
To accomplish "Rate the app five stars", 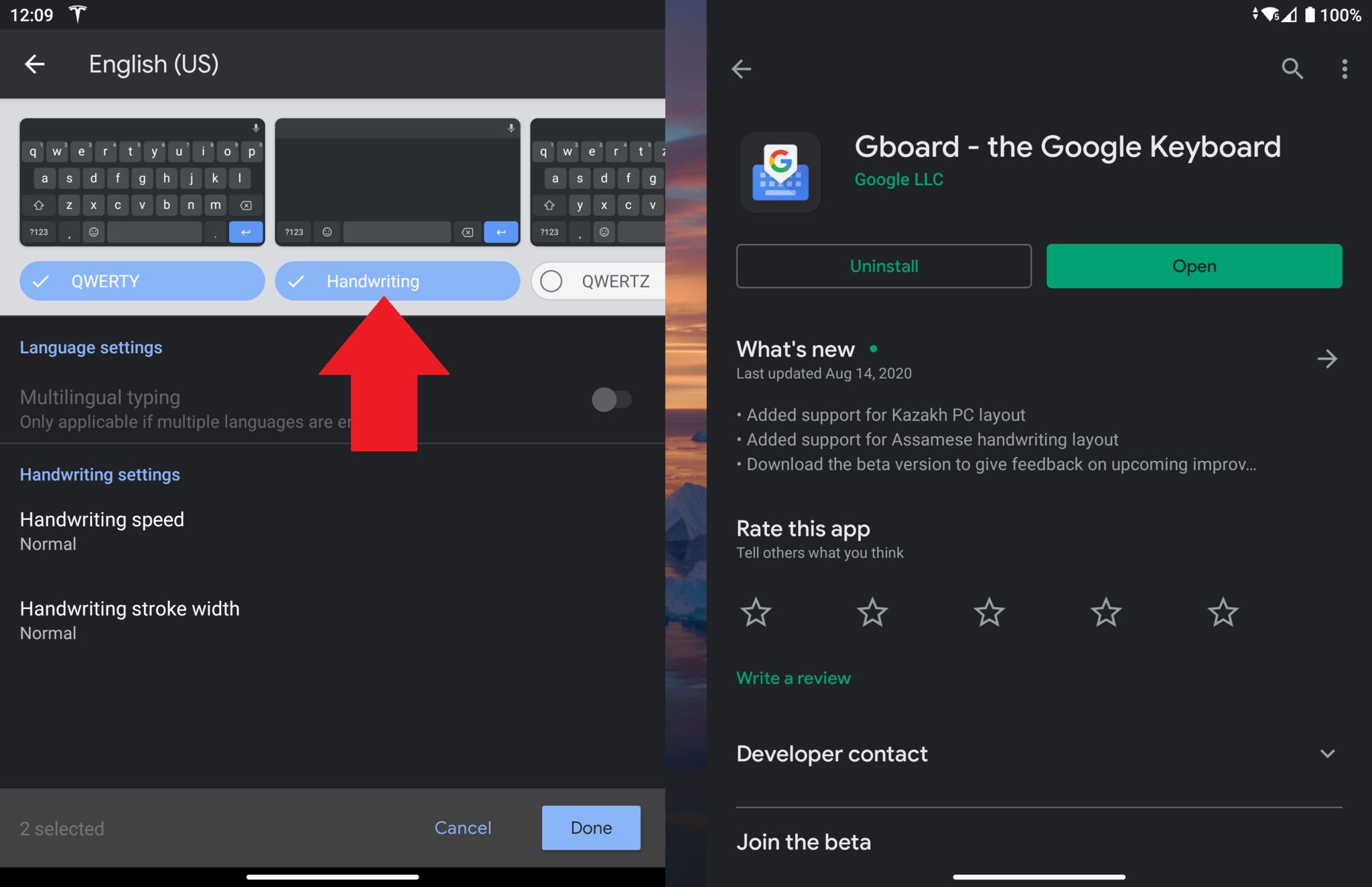I will click(x=1223, y=612).
